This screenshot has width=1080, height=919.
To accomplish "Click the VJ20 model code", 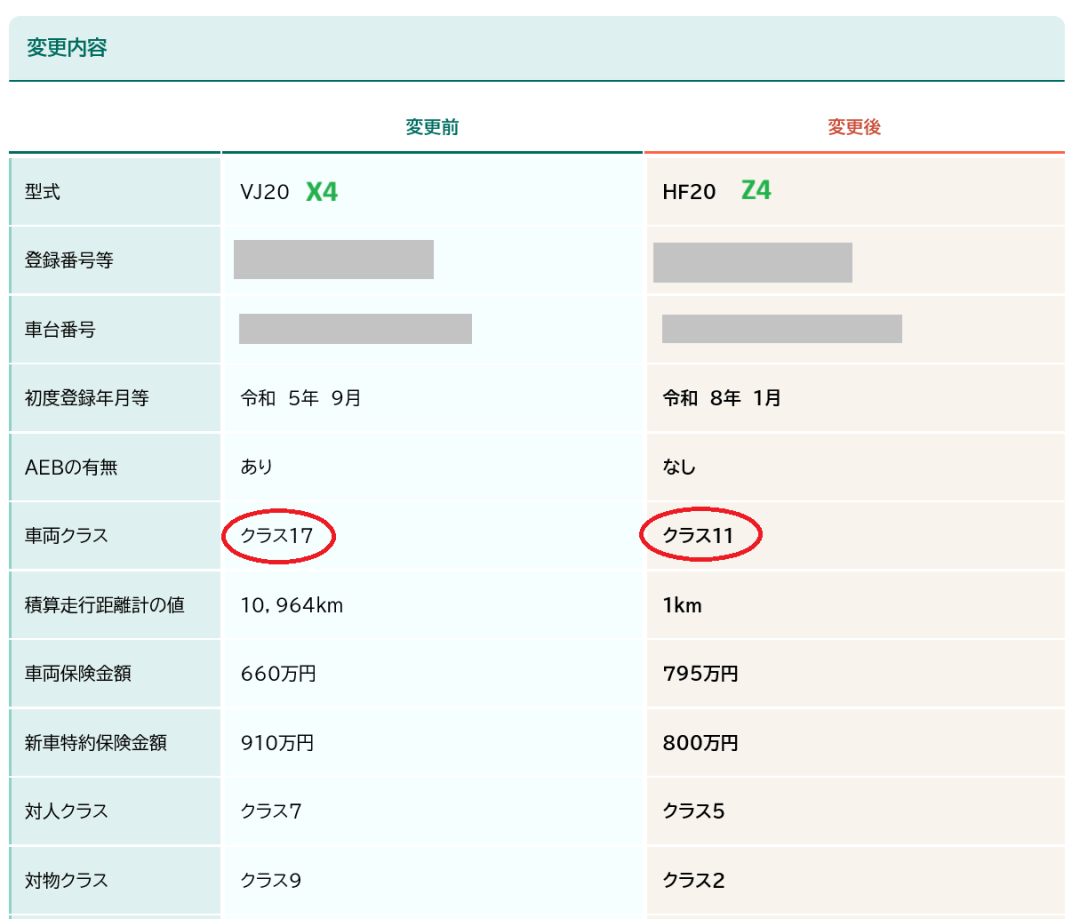I will pyautogui.click(x=265, y=193).
